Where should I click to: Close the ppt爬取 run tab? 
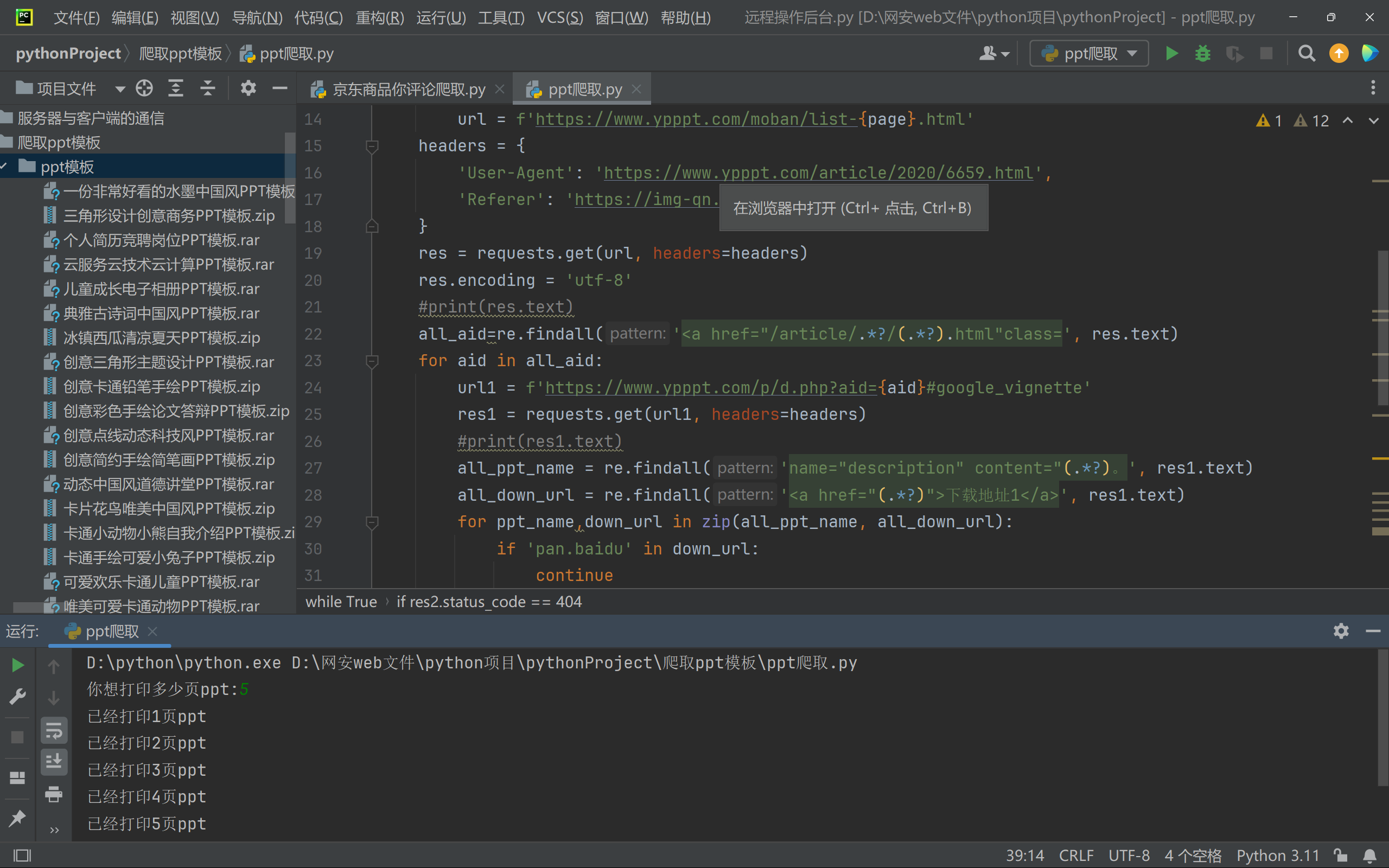tap(152, 631)
